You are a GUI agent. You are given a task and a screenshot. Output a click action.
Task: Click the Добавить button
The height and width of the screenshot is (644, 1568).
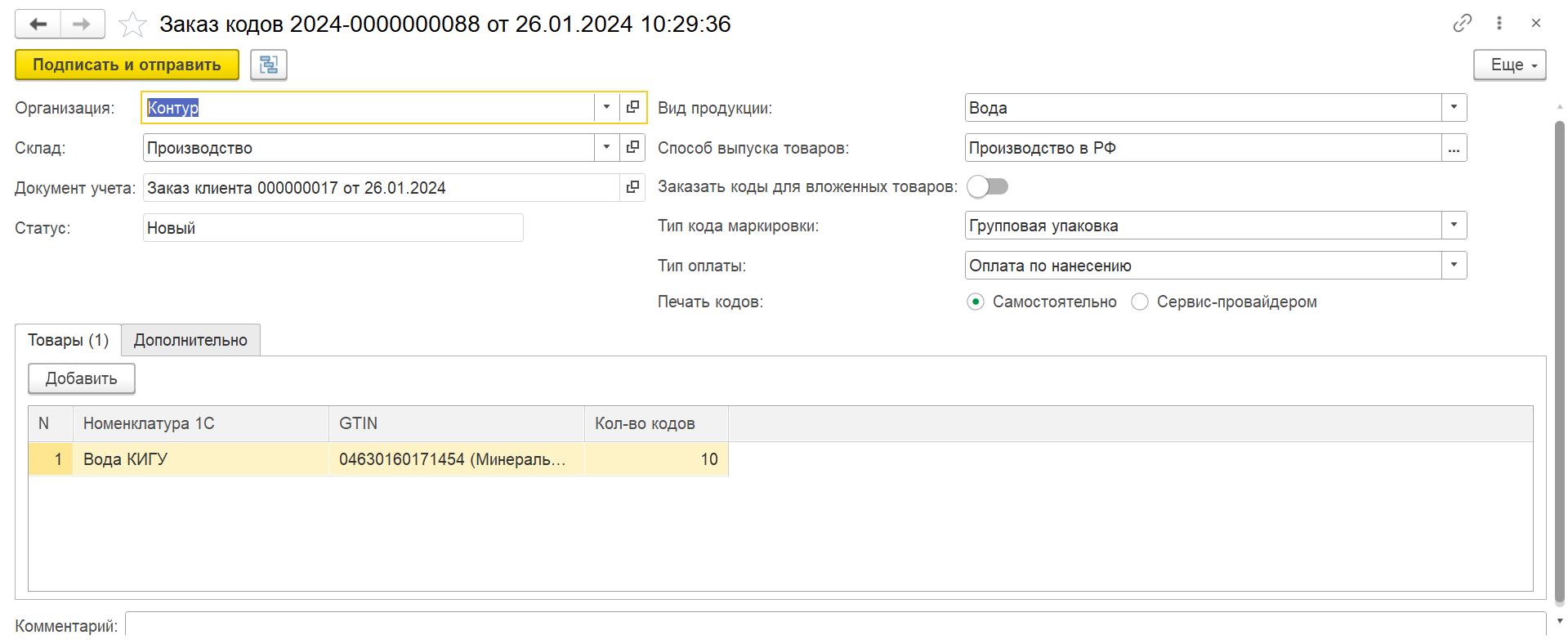(82, 378)
